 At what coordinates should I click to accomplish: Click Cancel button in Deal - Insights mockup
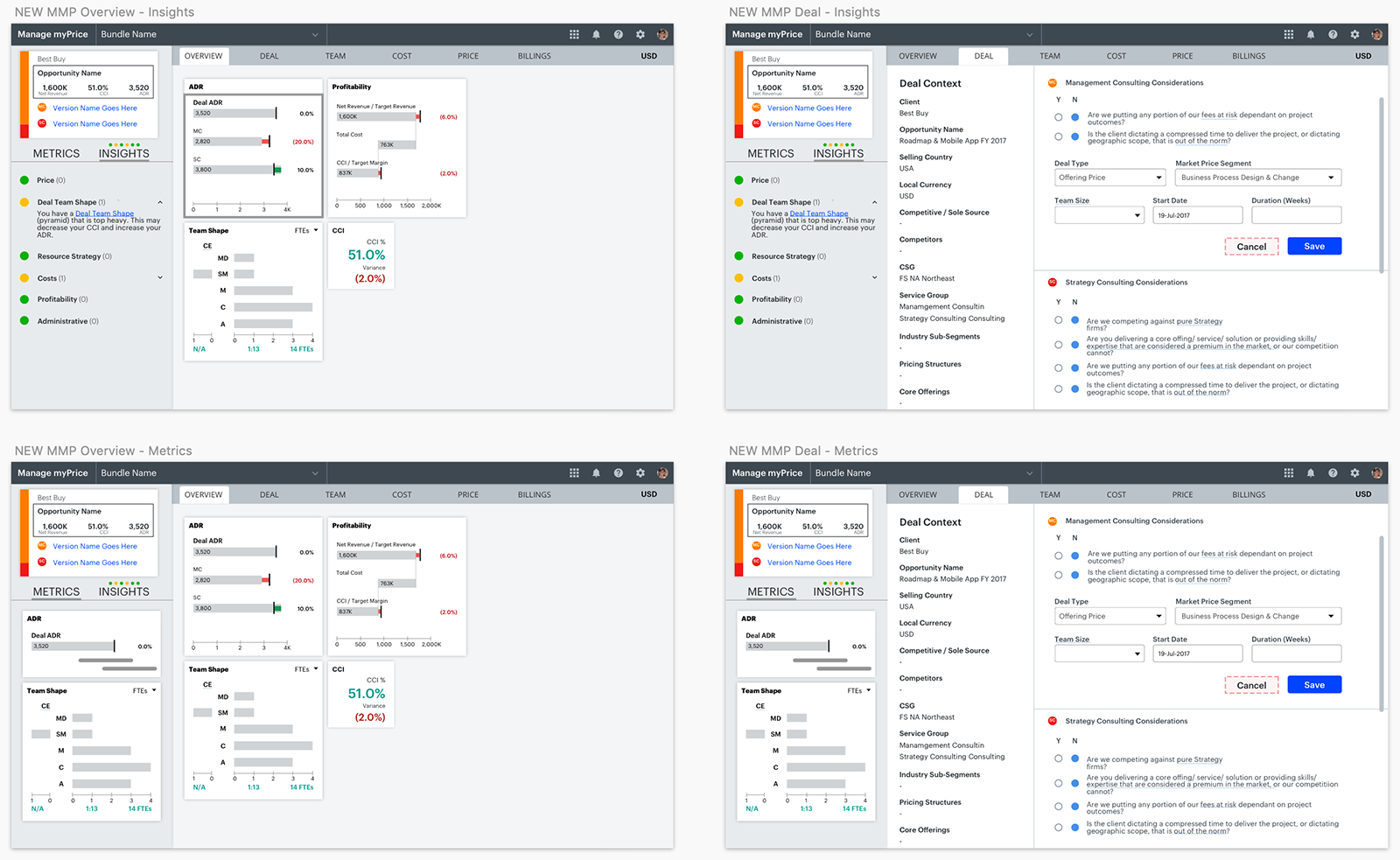[x=1251, y=247]
